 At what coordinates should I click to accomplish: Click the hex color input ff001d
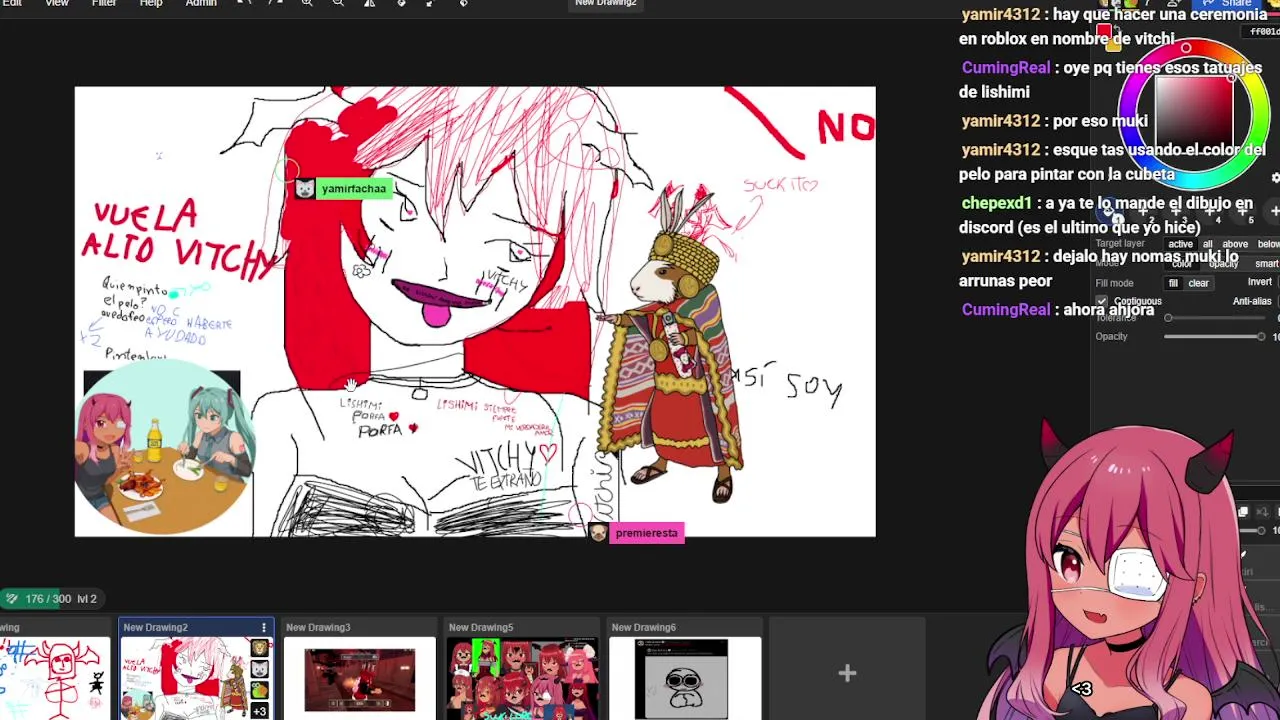click(1263, 32)
